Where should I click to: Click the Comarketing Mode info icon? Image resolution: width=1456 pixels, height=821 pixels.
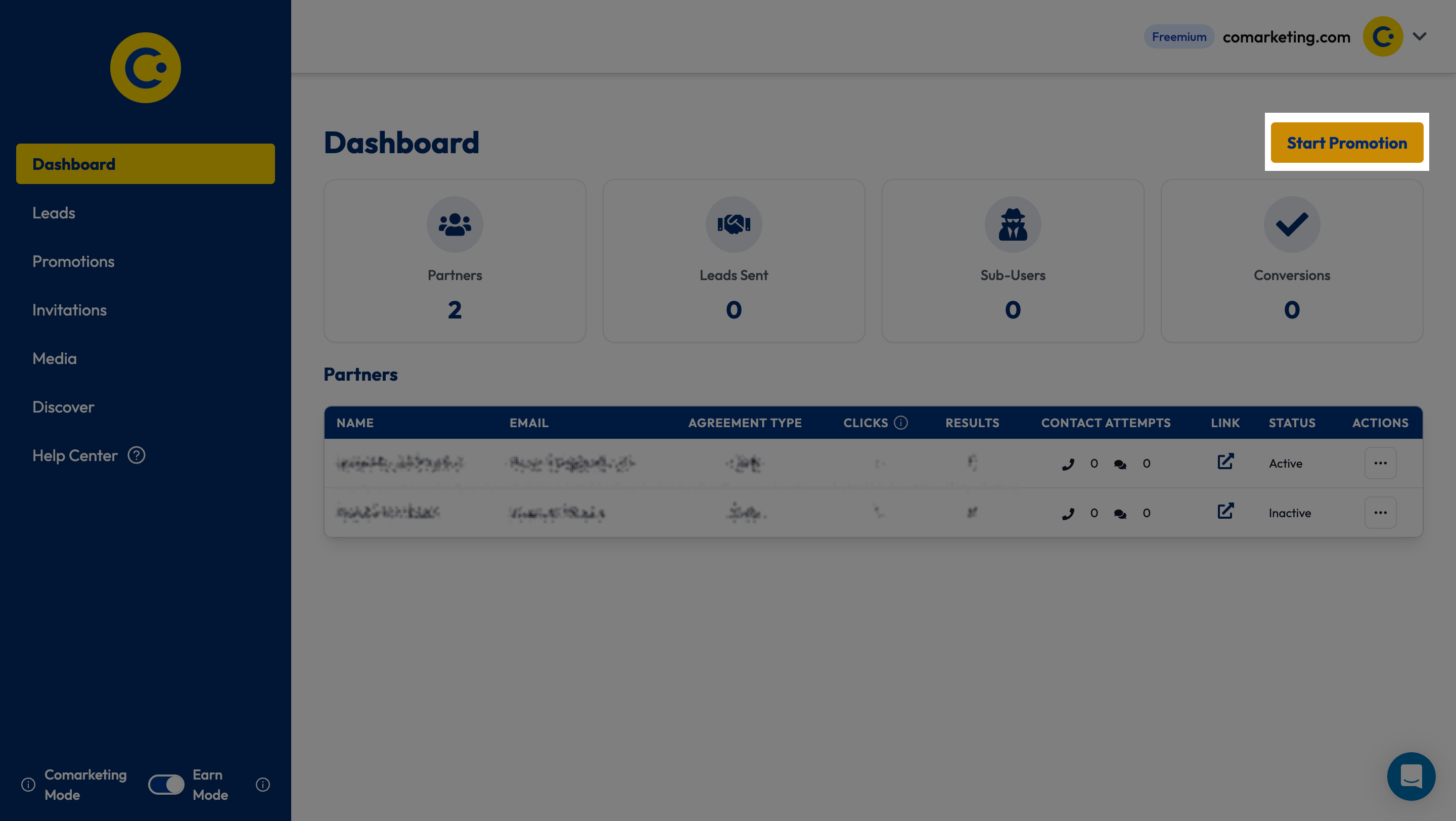(x=28, y=784)
